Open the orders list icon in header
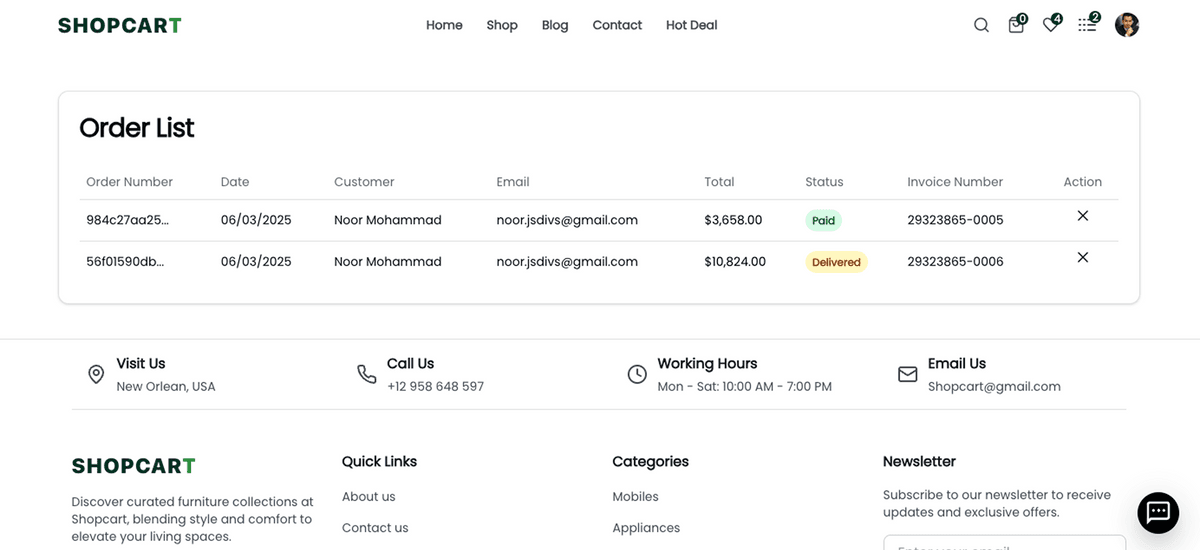1200x550 pixels. click(x=1086, y=25)
